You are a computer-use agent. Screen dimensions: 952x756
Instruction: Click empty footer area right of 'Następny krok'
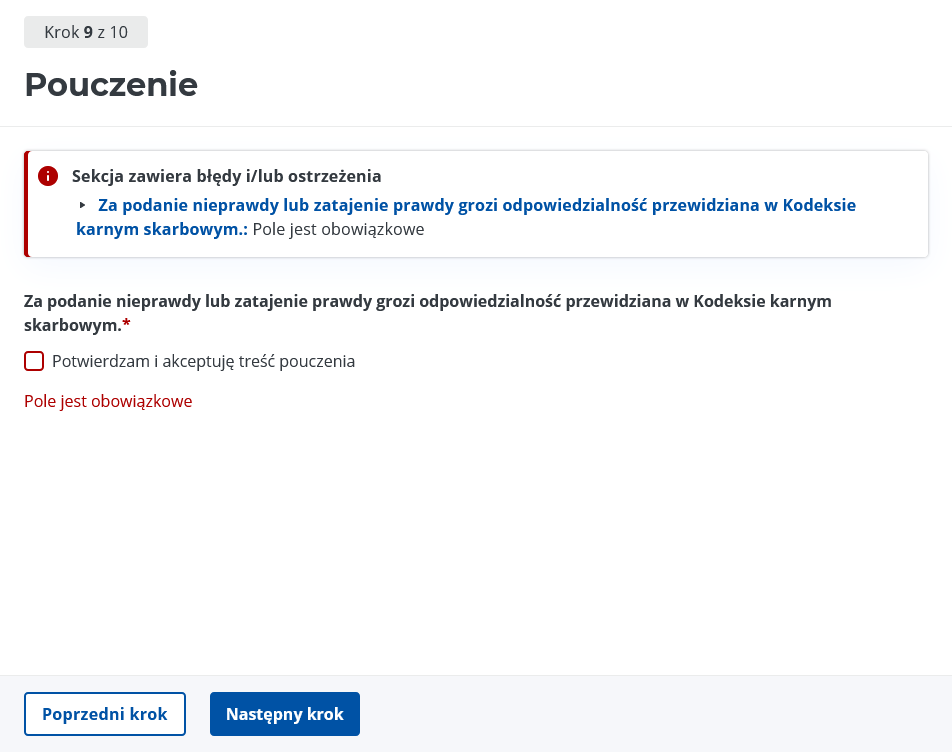(x=656, y=714)
